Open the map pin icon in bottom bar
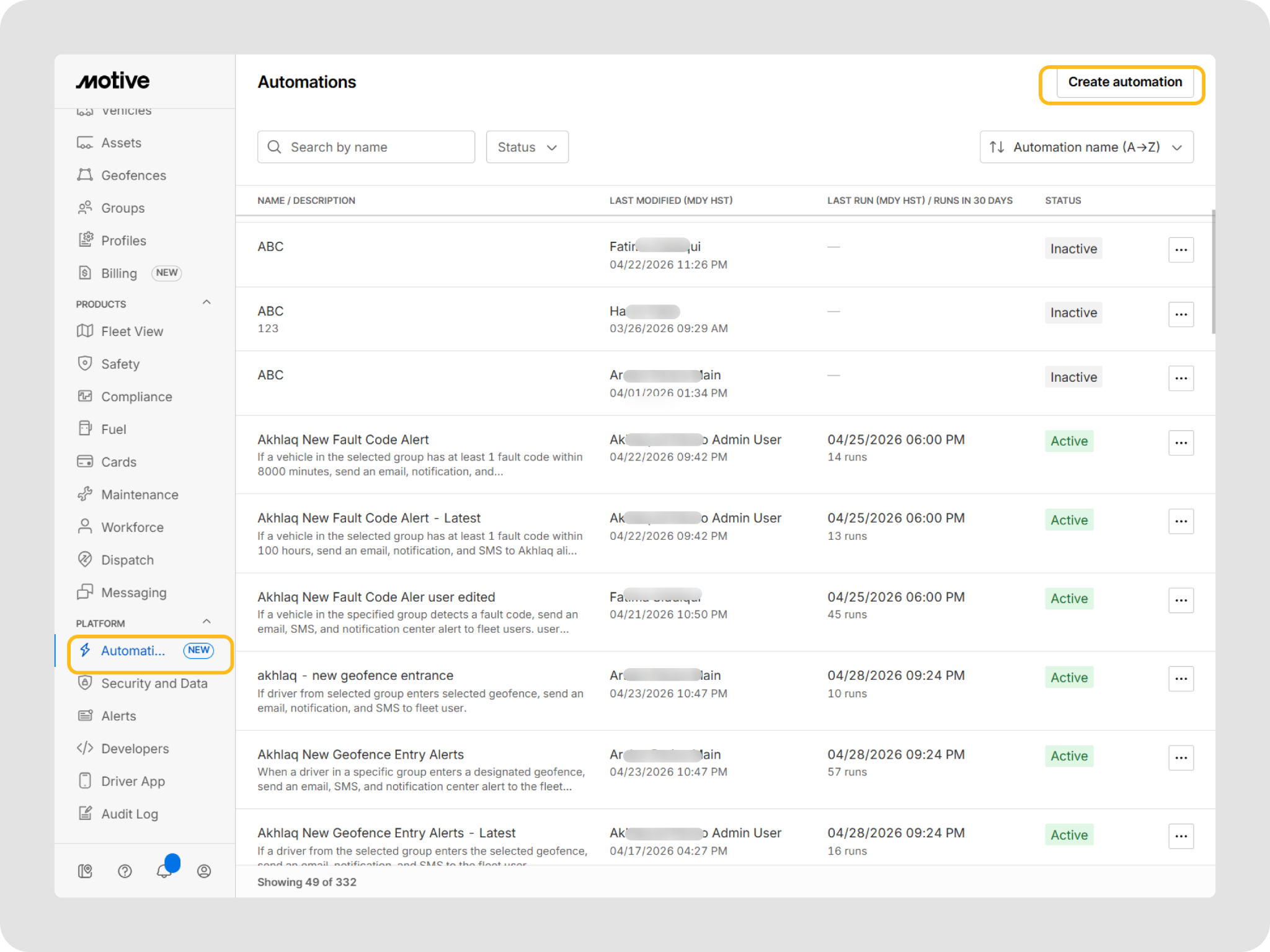This screenshot has height=952, width=1270. pyautogui.click(x=85, y=871)
